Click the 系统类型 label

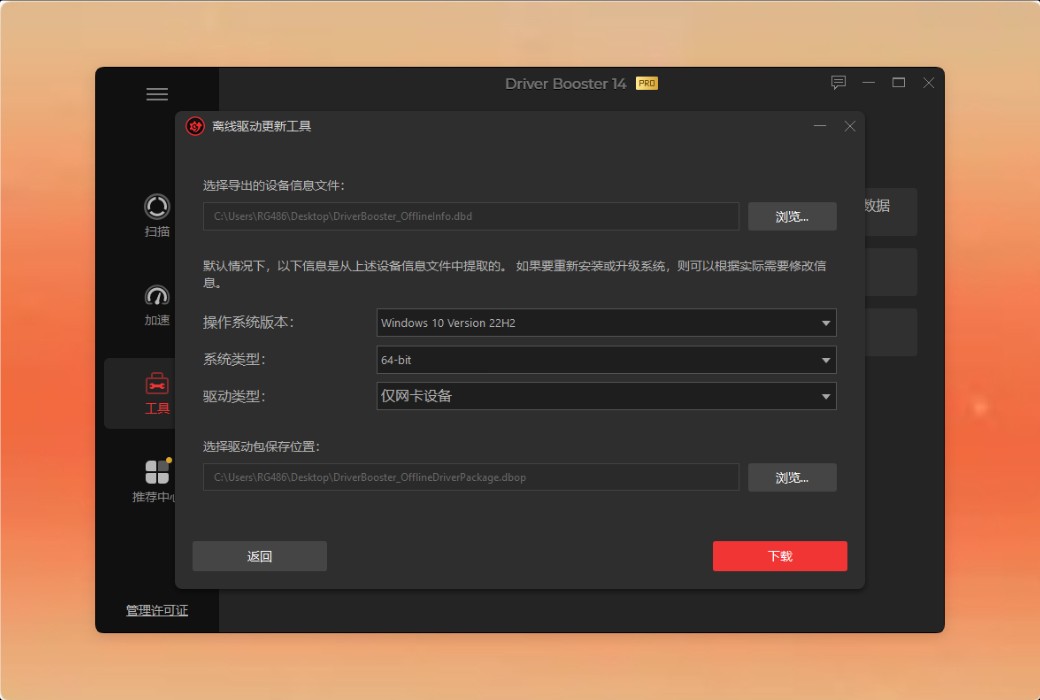coord(233,360)
